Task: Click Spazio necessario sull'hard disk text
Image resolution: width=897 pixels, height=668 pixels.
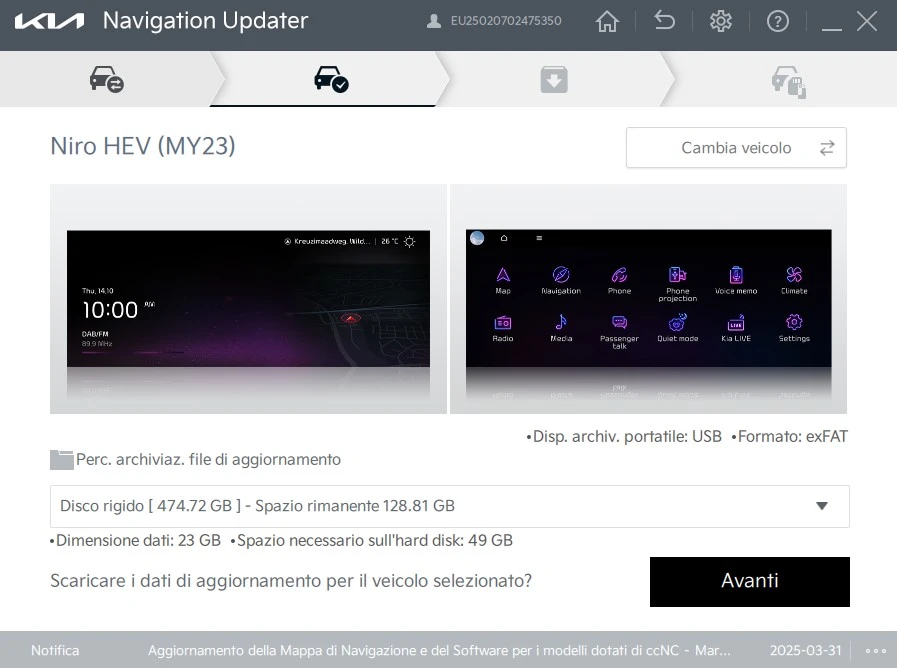Action: point(371,540)
